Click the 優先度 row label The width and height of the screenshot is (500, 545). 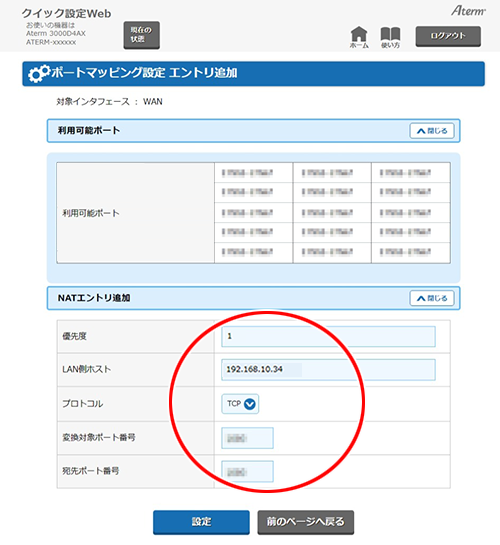pyautogui.click(x=74, y=336)
